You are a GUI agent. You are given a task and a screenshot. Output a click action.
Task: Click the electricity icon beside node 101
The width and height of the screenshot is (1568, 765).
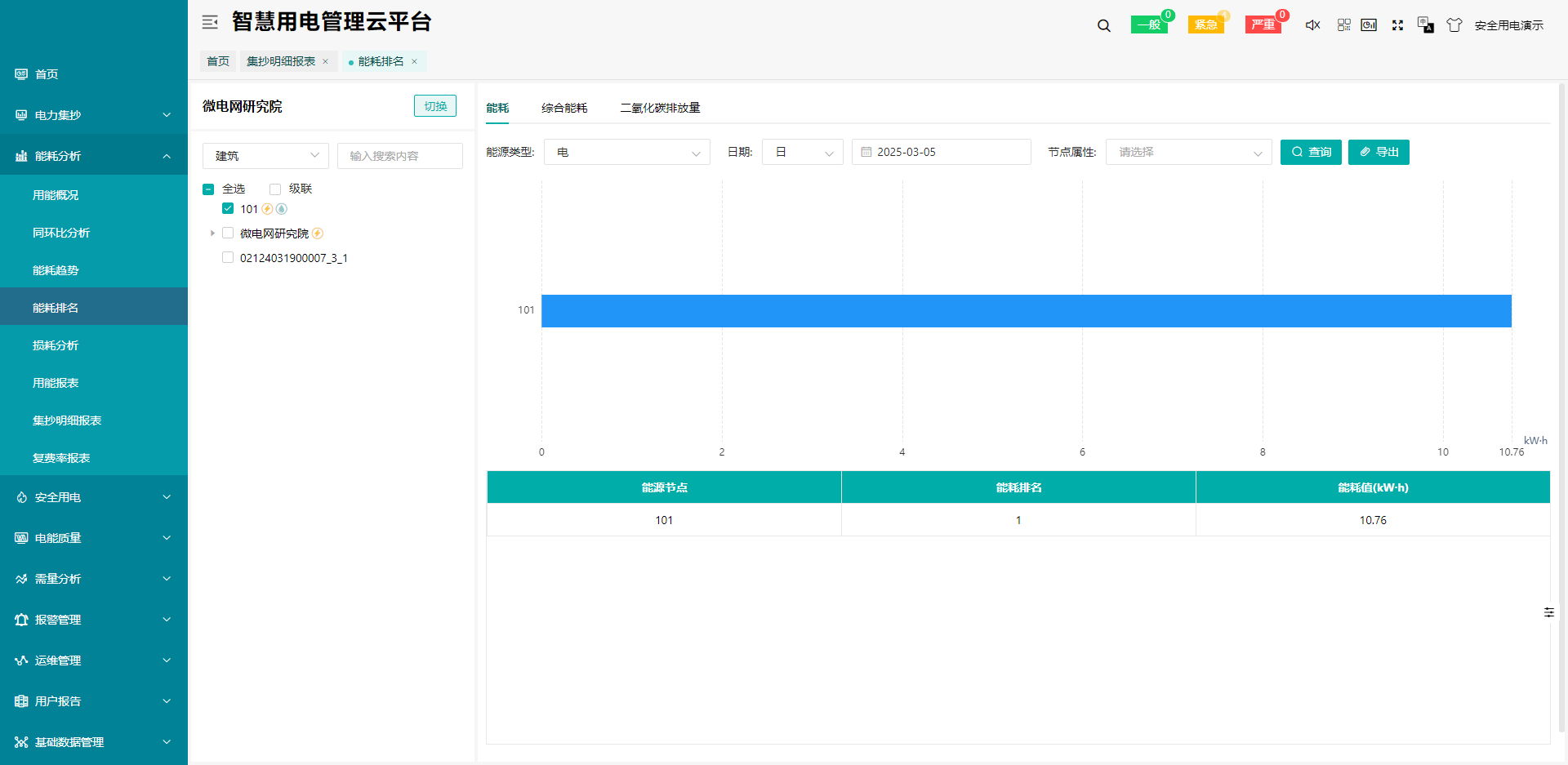(267, 209)
